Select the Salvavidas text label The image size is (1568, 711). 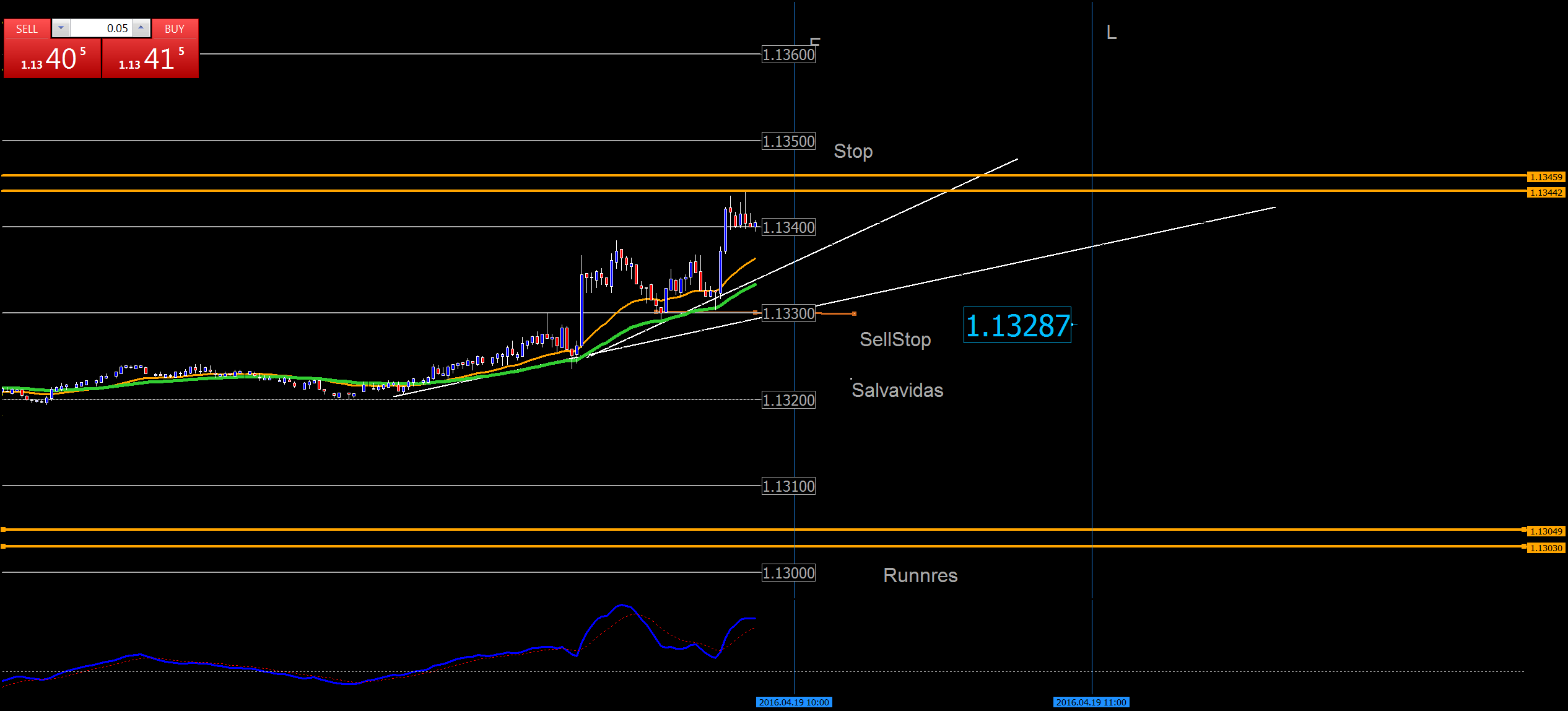(897, 390)
